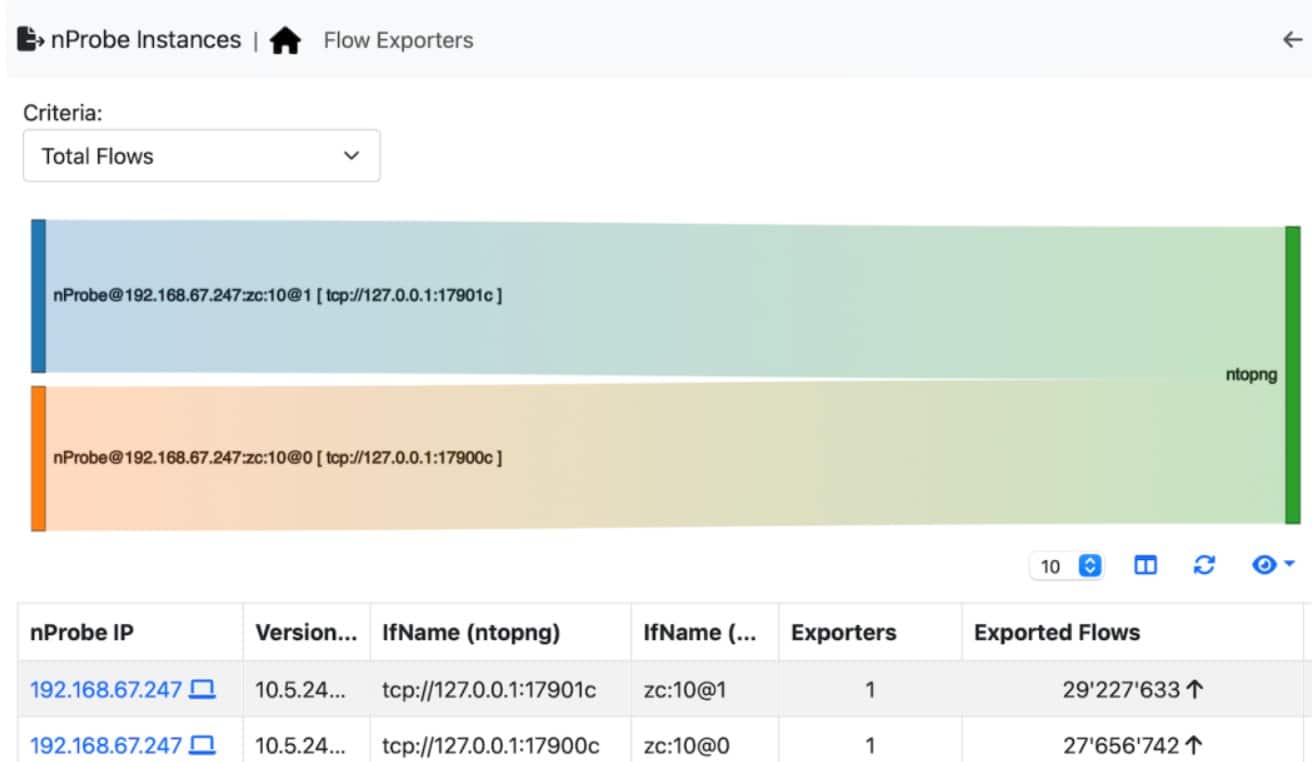Screen dimensions: 1312x762
Task: Click laptop icon in the 17900c row
Action: (203, 745)
